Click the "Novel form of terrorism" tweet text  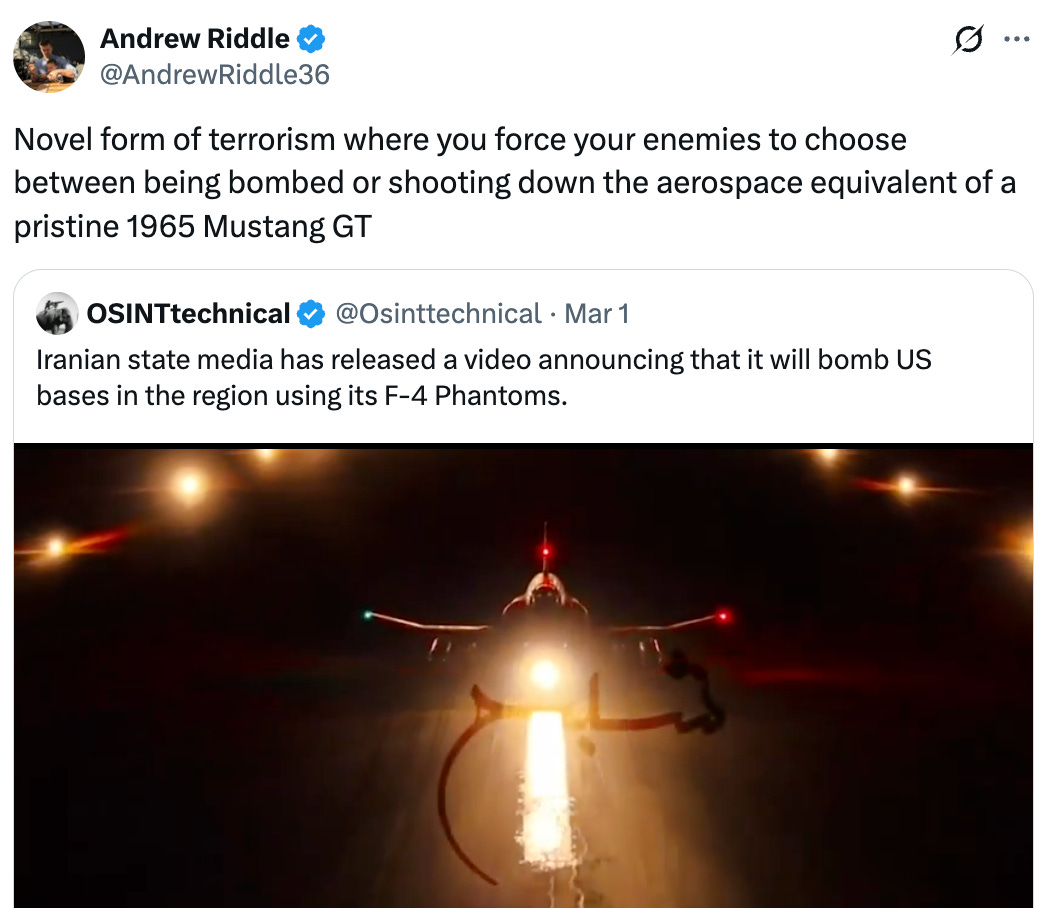(460, 139)
